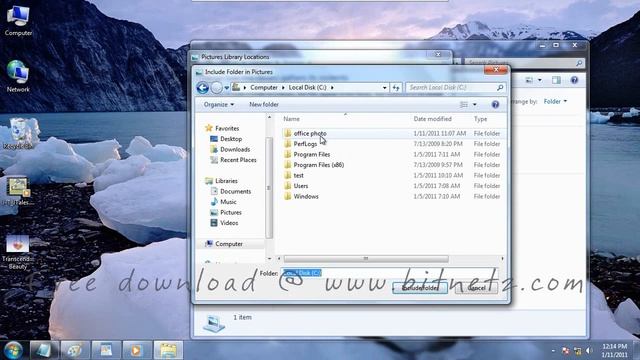Click the Include folder button
This screenshot has width=640, height=360.
pyautogui.click(x=420, y=288)
